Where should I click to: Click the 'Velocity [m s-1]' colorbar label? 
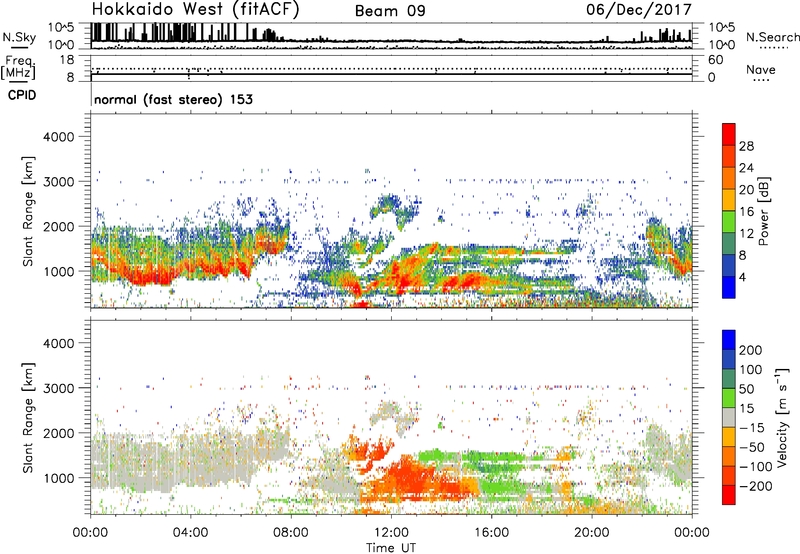782,417
